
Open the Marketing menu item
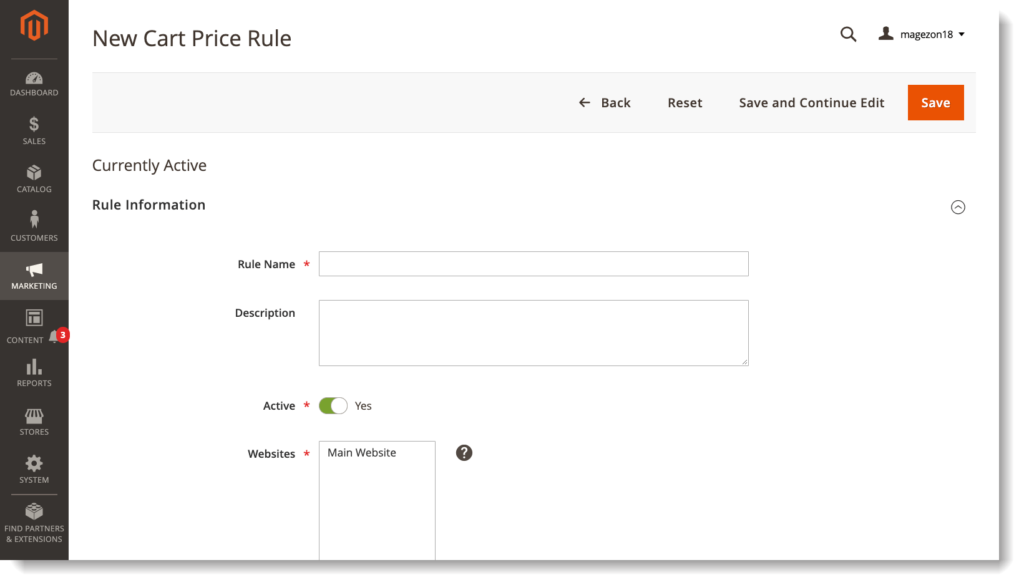[34, 276]
